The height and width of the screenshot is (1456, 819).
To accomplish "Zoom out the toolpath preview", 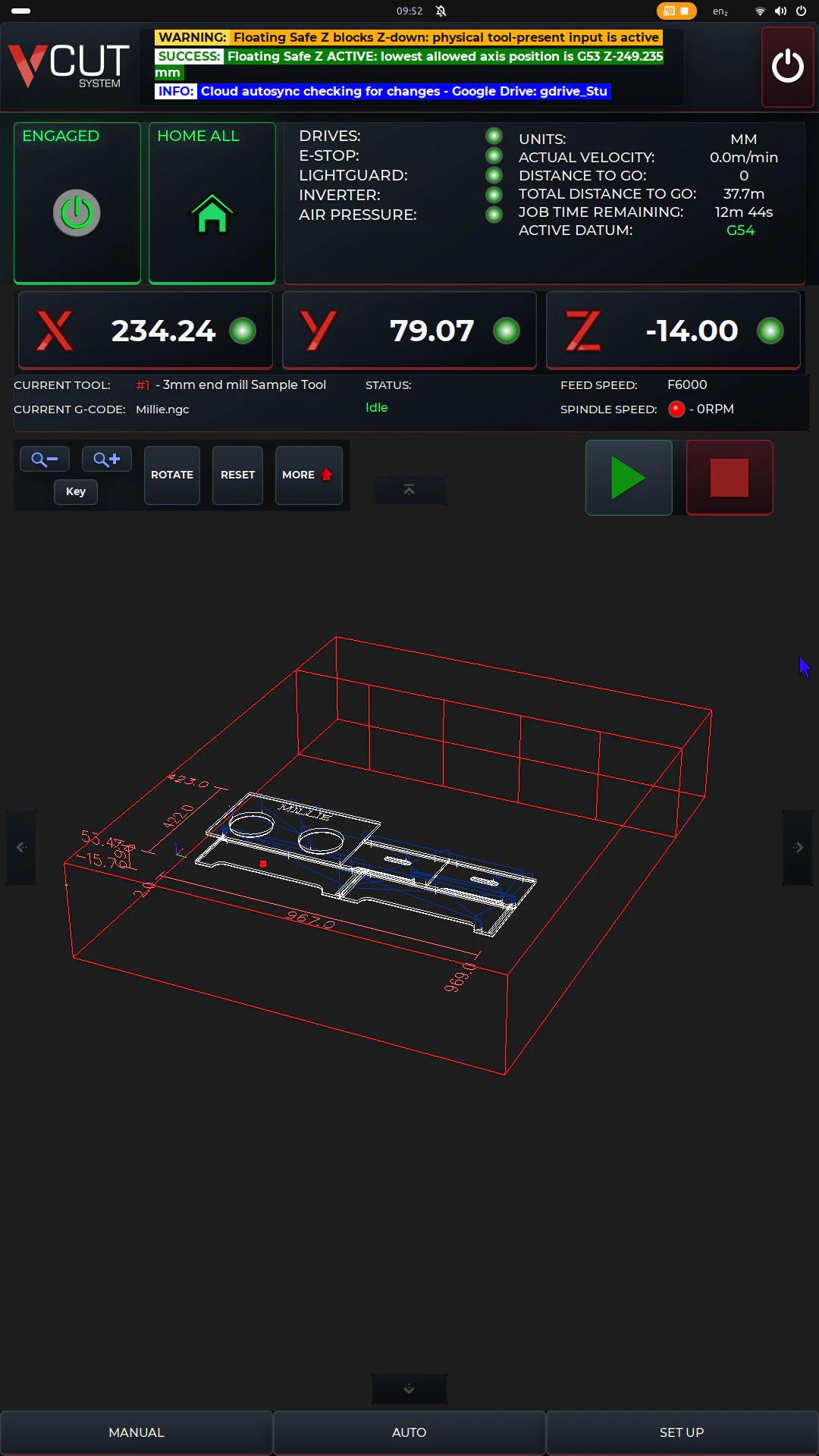I will pos(45,459).
